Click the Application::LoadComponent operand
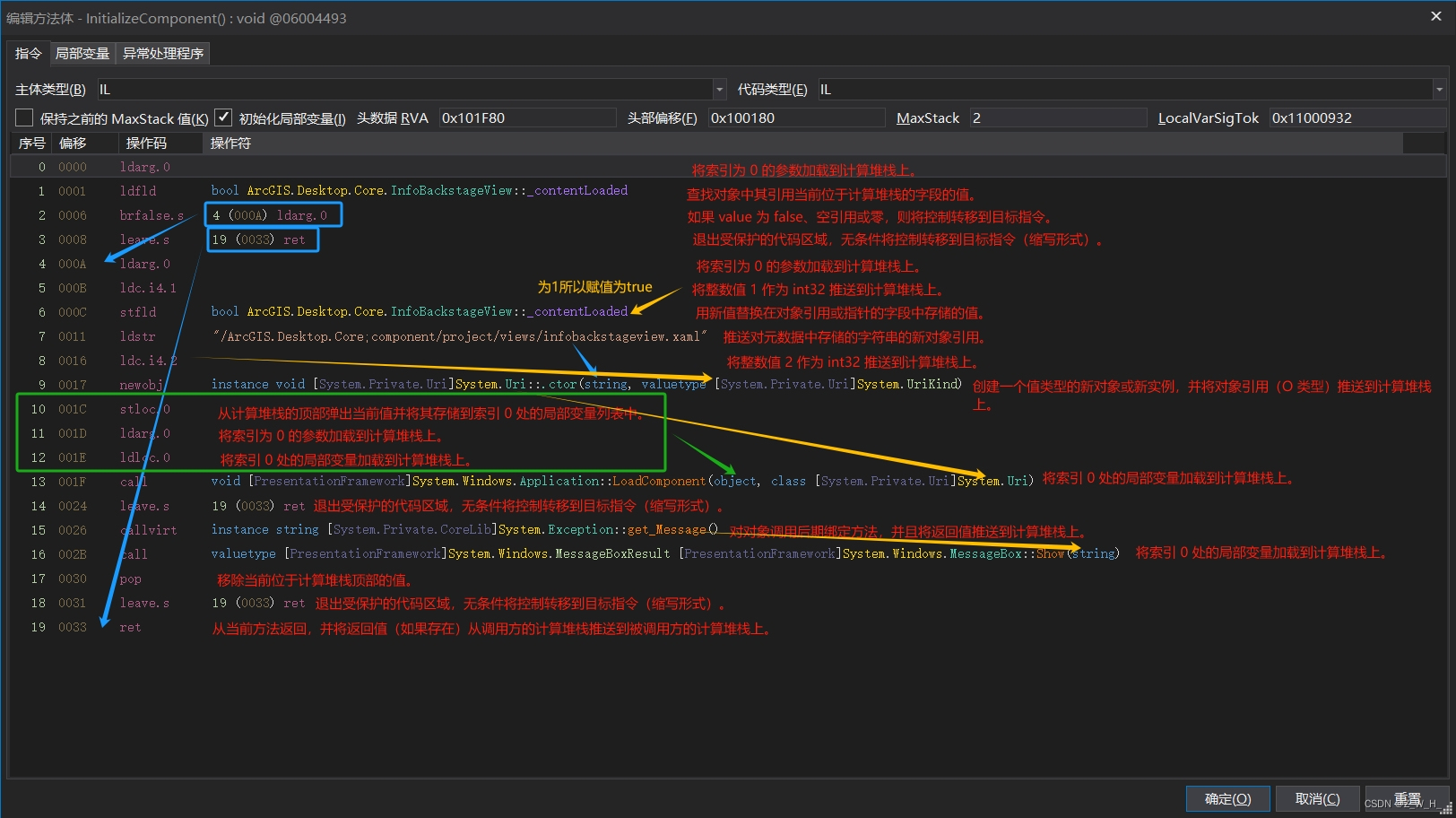This screenshot has width=1456, height=818. (x=622, y=481)
